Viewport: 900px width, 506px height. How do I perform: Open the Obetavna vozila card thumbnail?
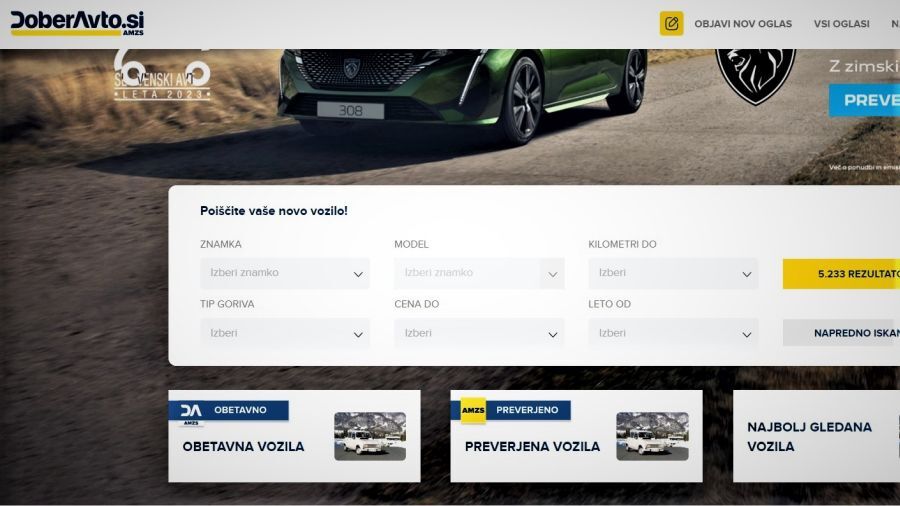click(x=370, y=436)
